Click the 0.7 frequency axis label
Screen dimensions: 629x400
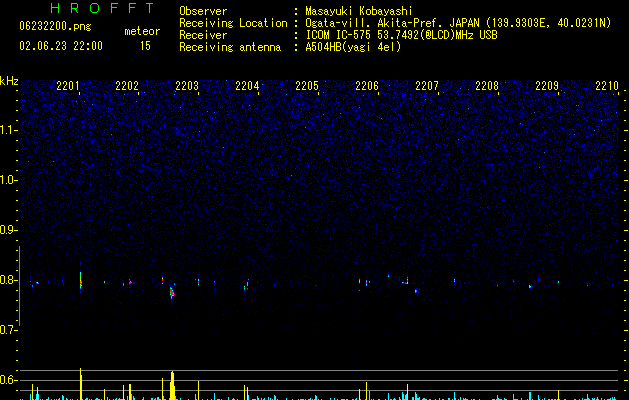pos(9,330)
